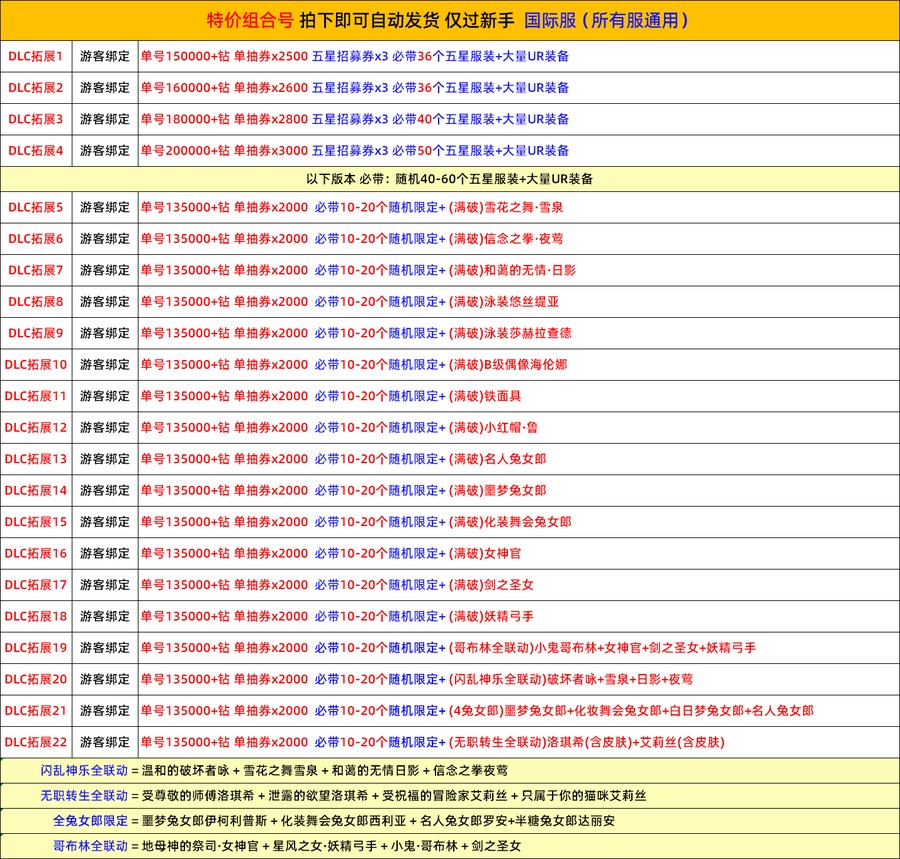This screenshot has width=900, height=859.
Task: Click the notice row 以下版本 必带
Action: point(449,179)
